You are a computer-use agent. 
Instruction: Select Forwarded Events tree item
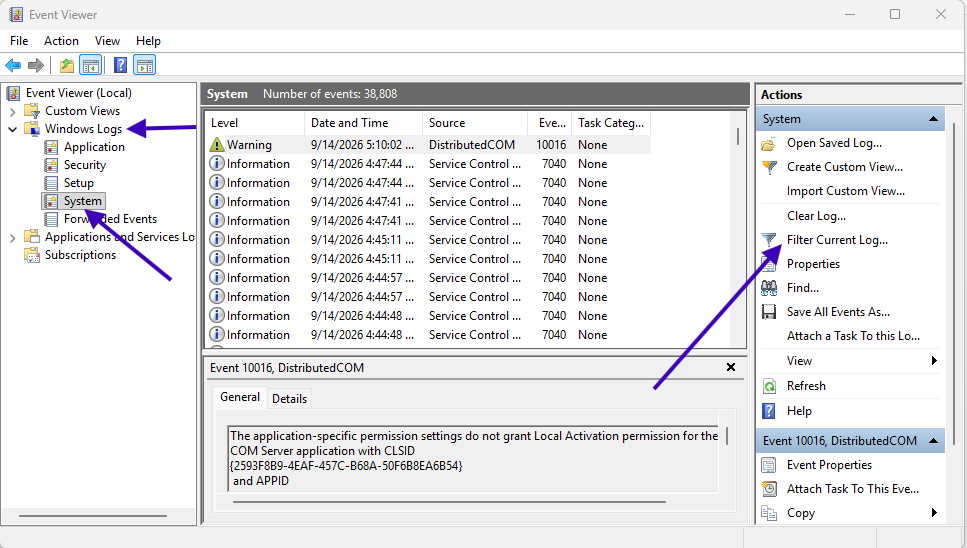click(x=110, y=219)
